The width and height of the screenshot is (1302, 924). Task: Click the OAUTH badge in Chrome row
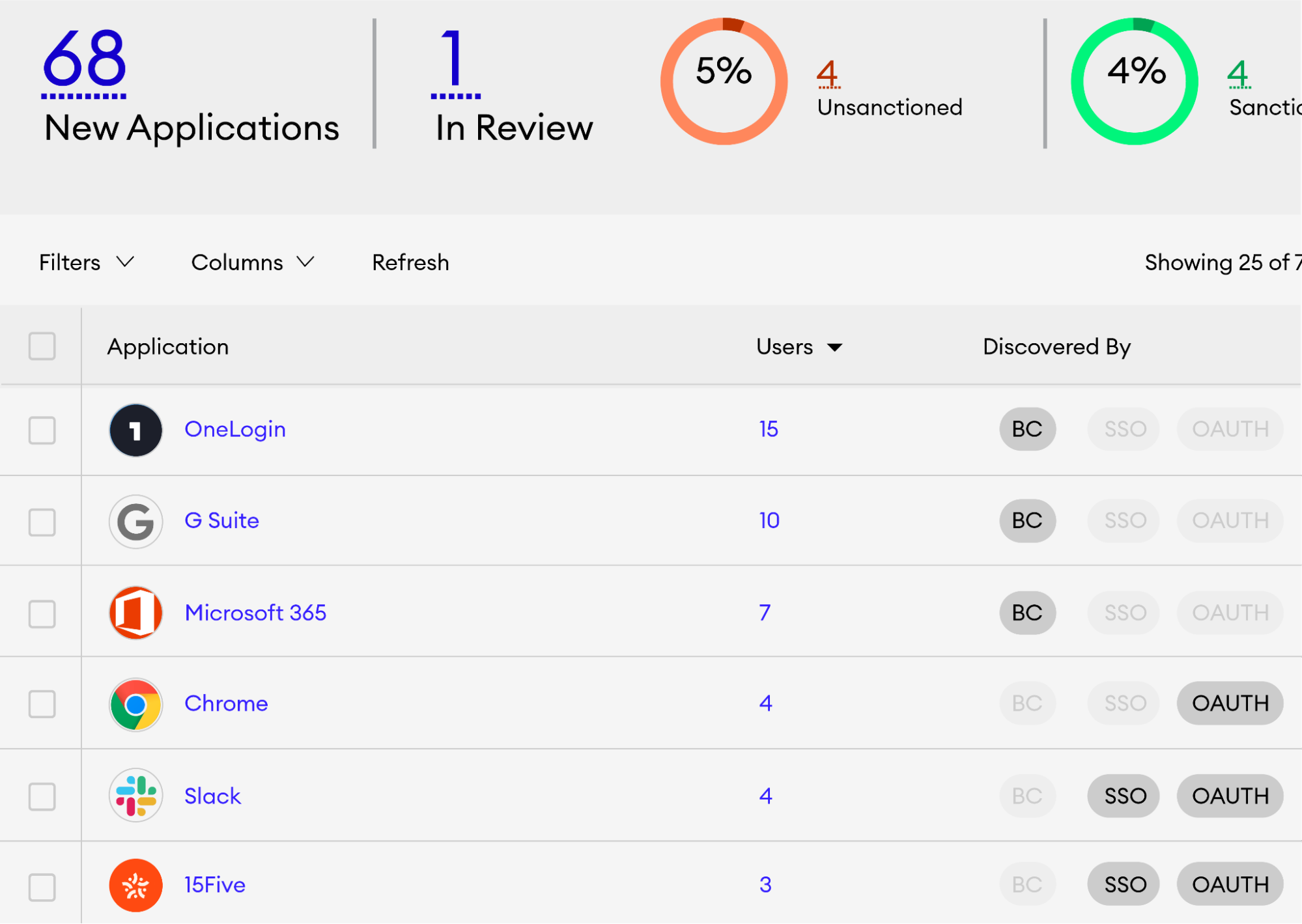pyautogui.click(x=1230, y=703)
